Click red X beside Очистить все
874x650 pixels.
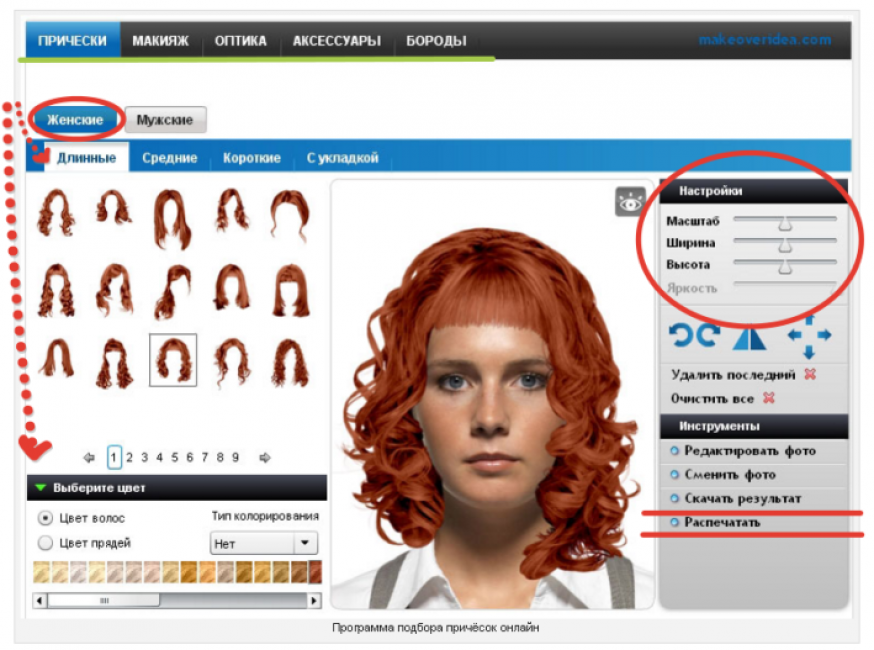(769, 397)
